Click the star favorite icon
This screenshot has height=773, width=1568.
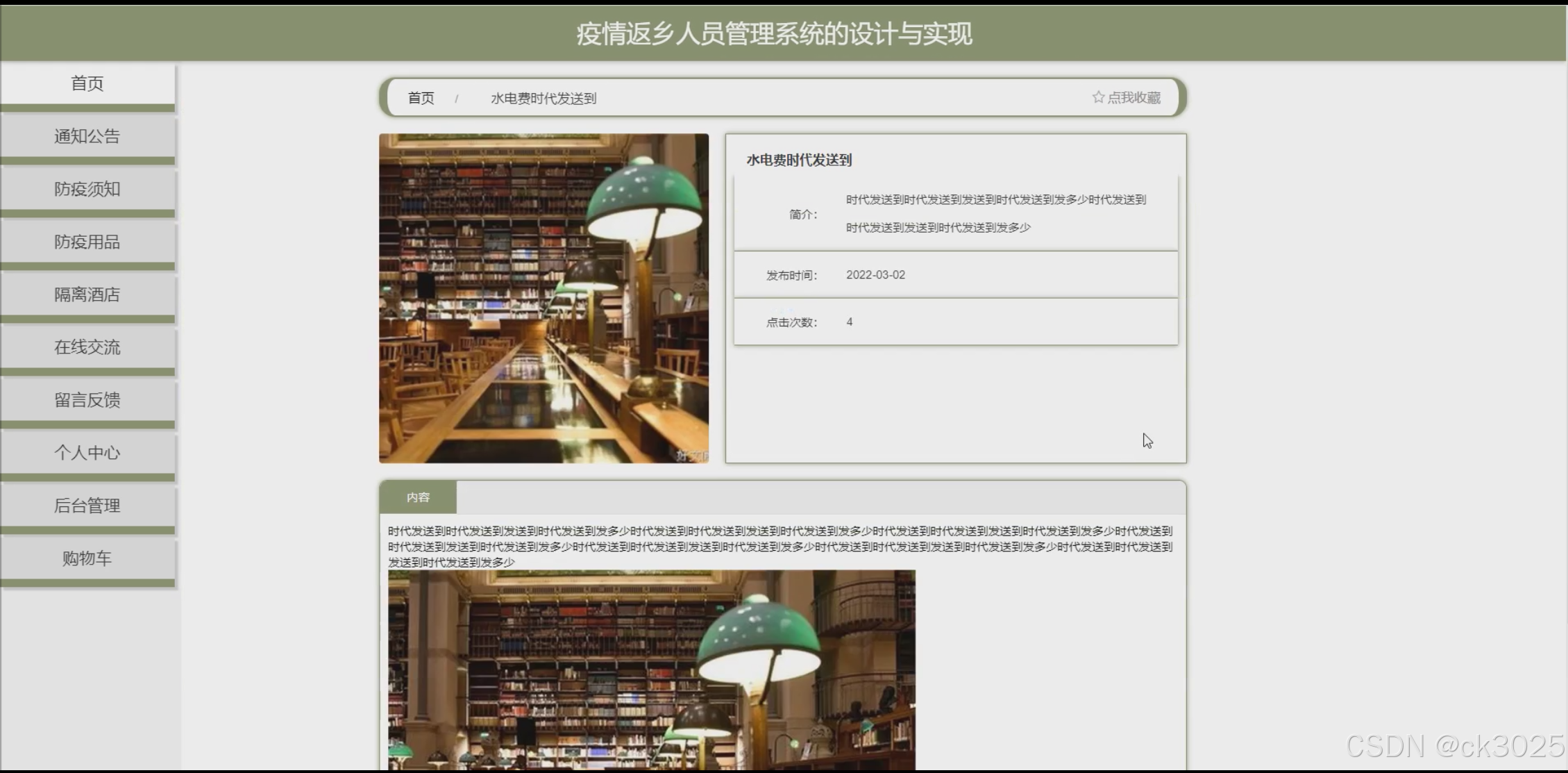[1098, 97]
